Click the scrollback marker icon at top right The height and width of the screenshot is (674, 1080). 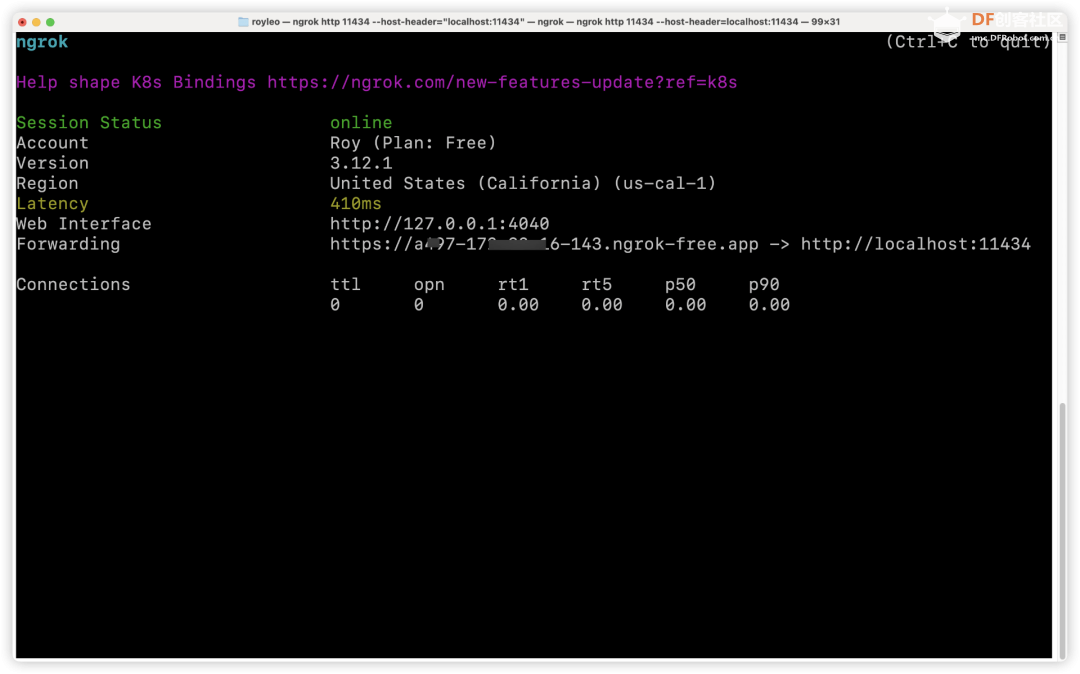(1062, 38)
